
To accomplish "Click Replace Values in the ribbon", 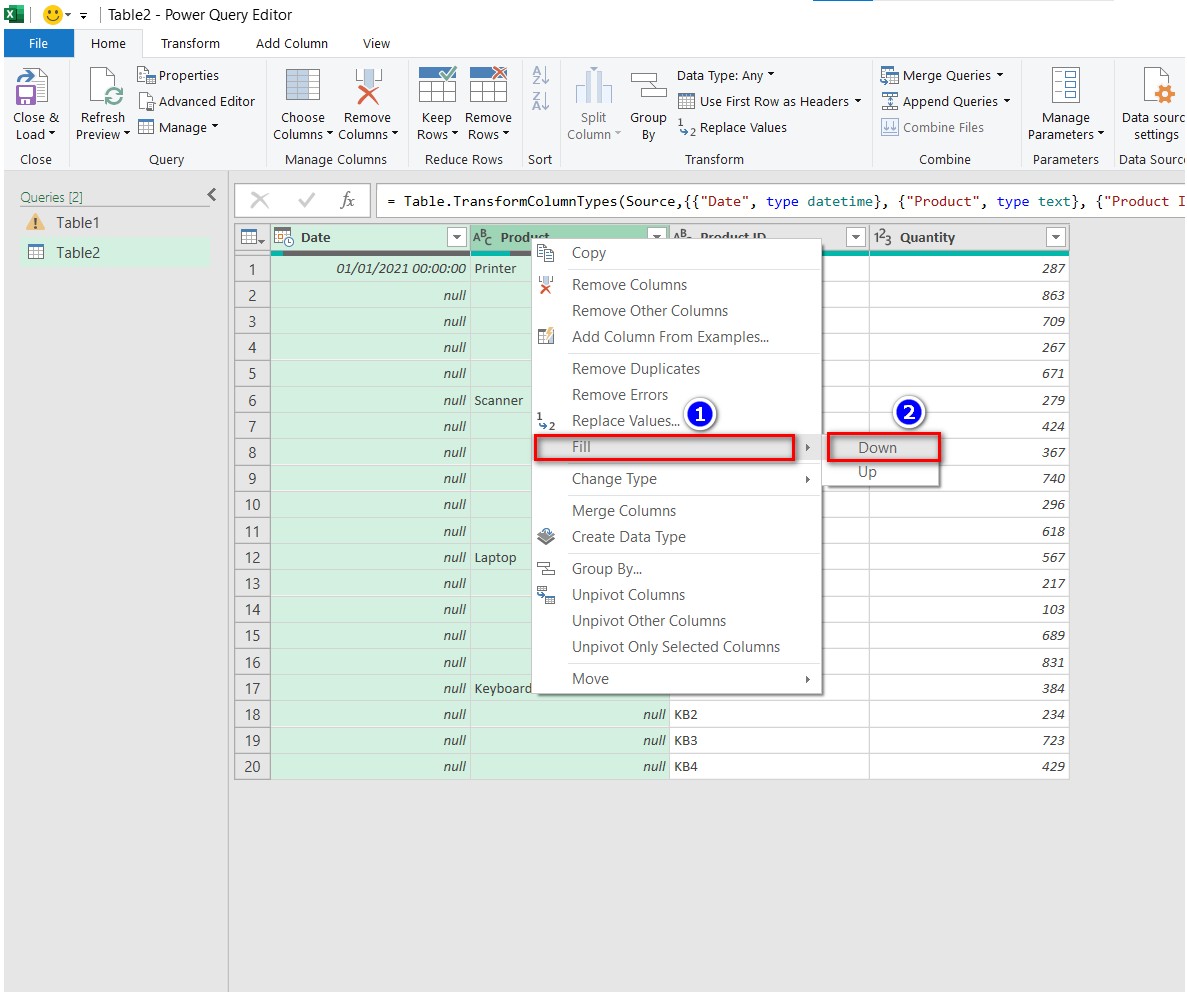I will [742, 128].
